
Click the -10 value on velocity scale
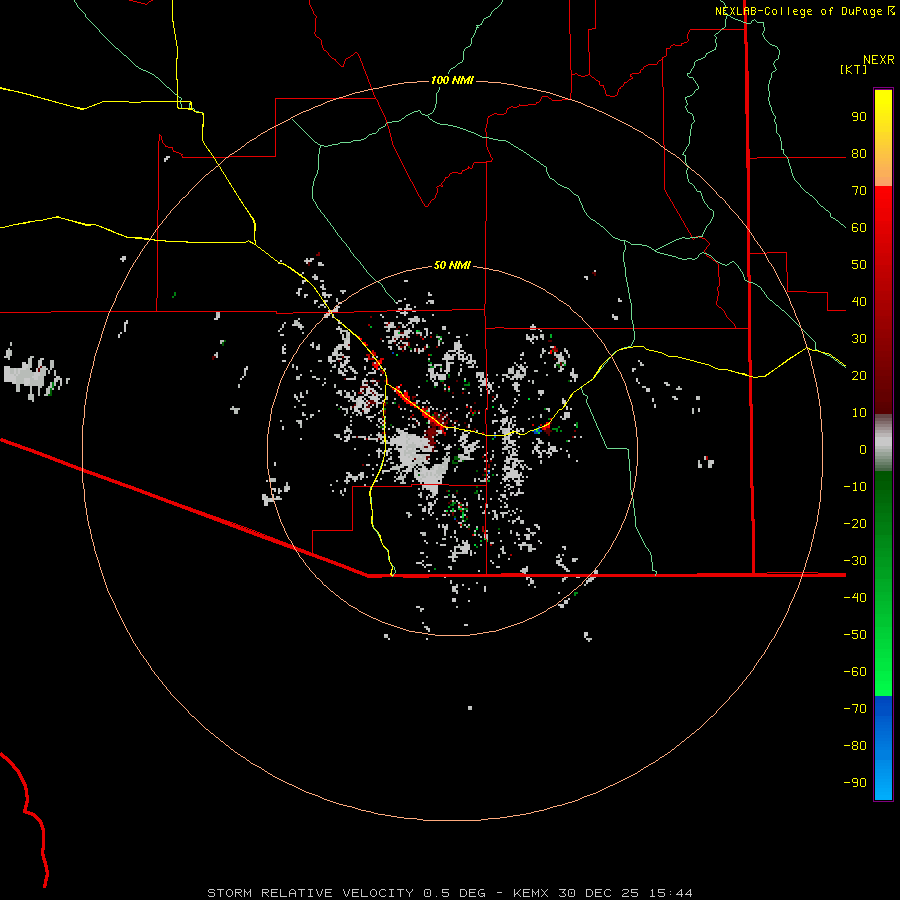tap(855, 487)
